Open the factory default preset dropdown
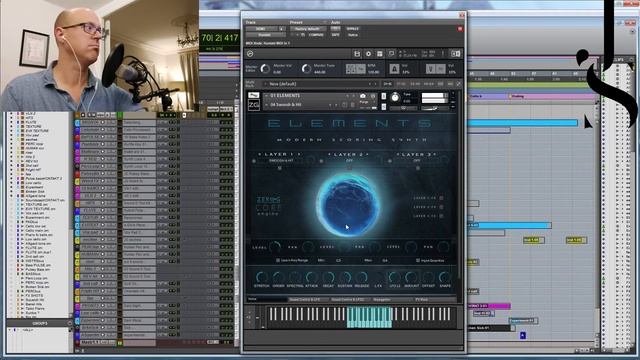 (x=308, y=29)
